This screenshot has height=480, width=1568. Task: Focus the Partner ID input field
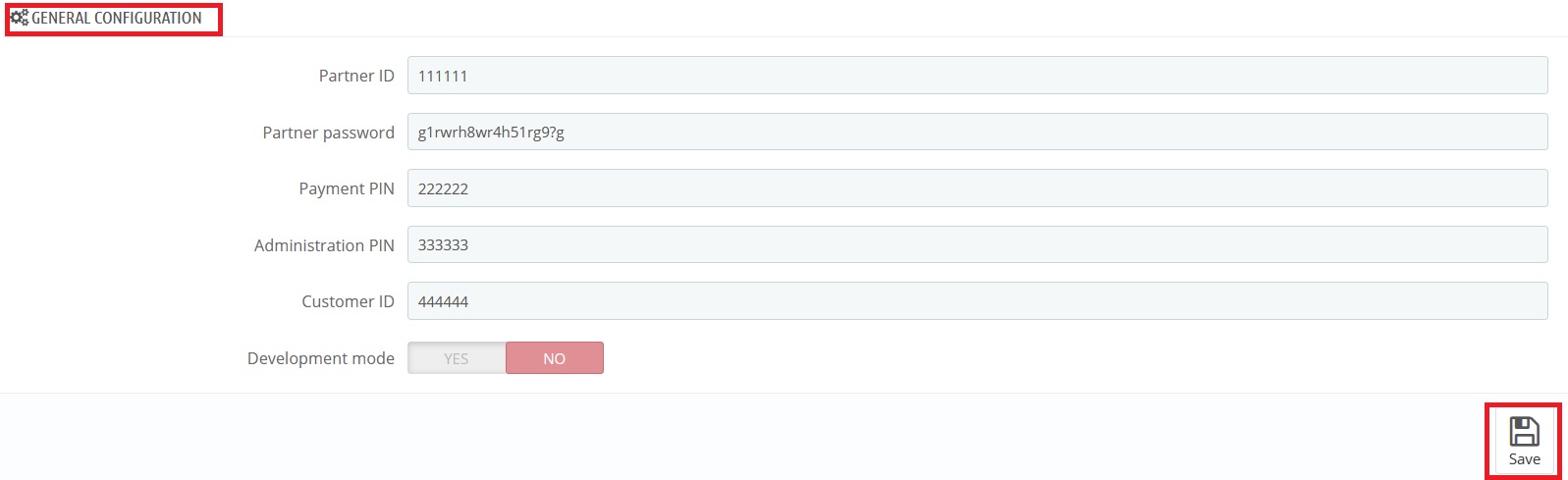[977, 76]
